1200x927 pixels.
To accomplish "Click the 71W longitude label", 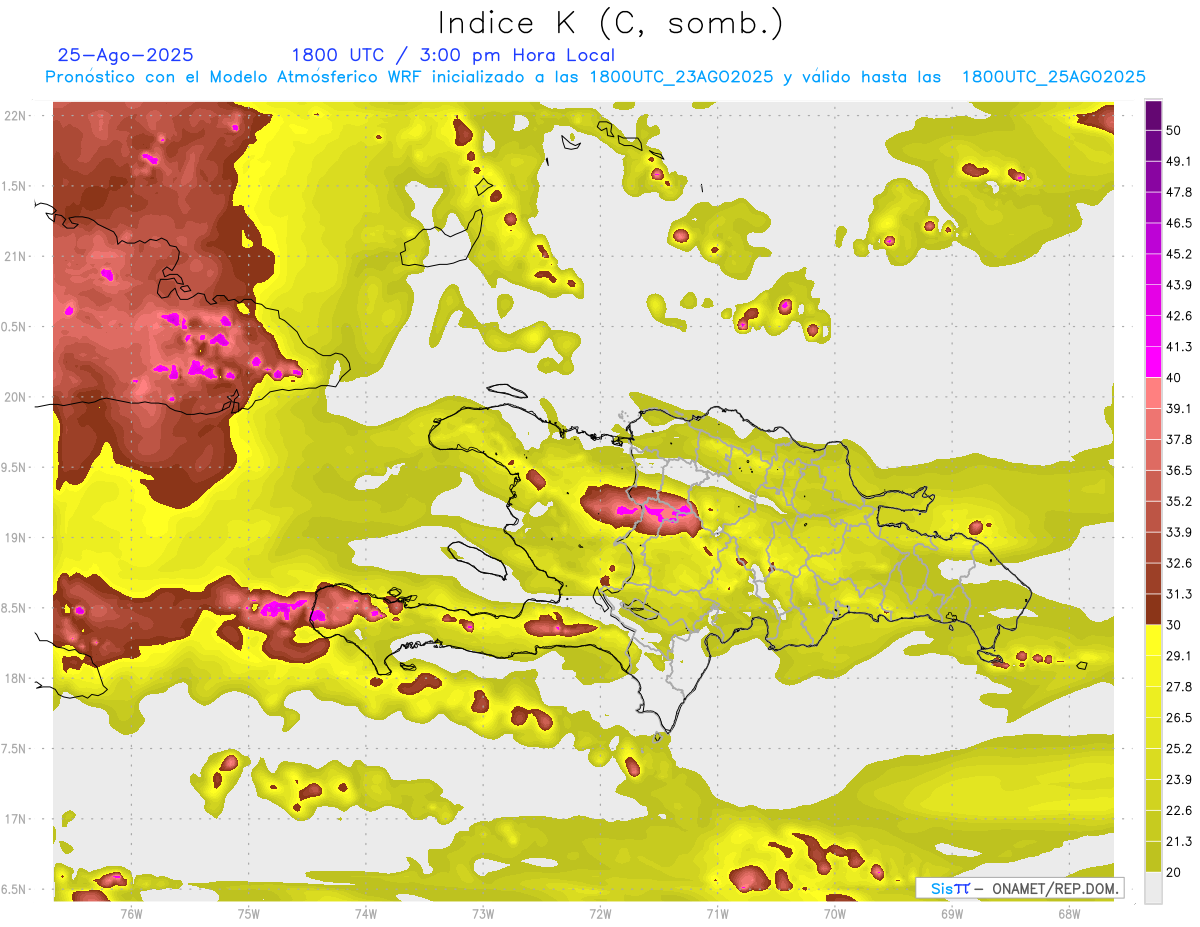I will pyautogui.click(x=717, y=913).
